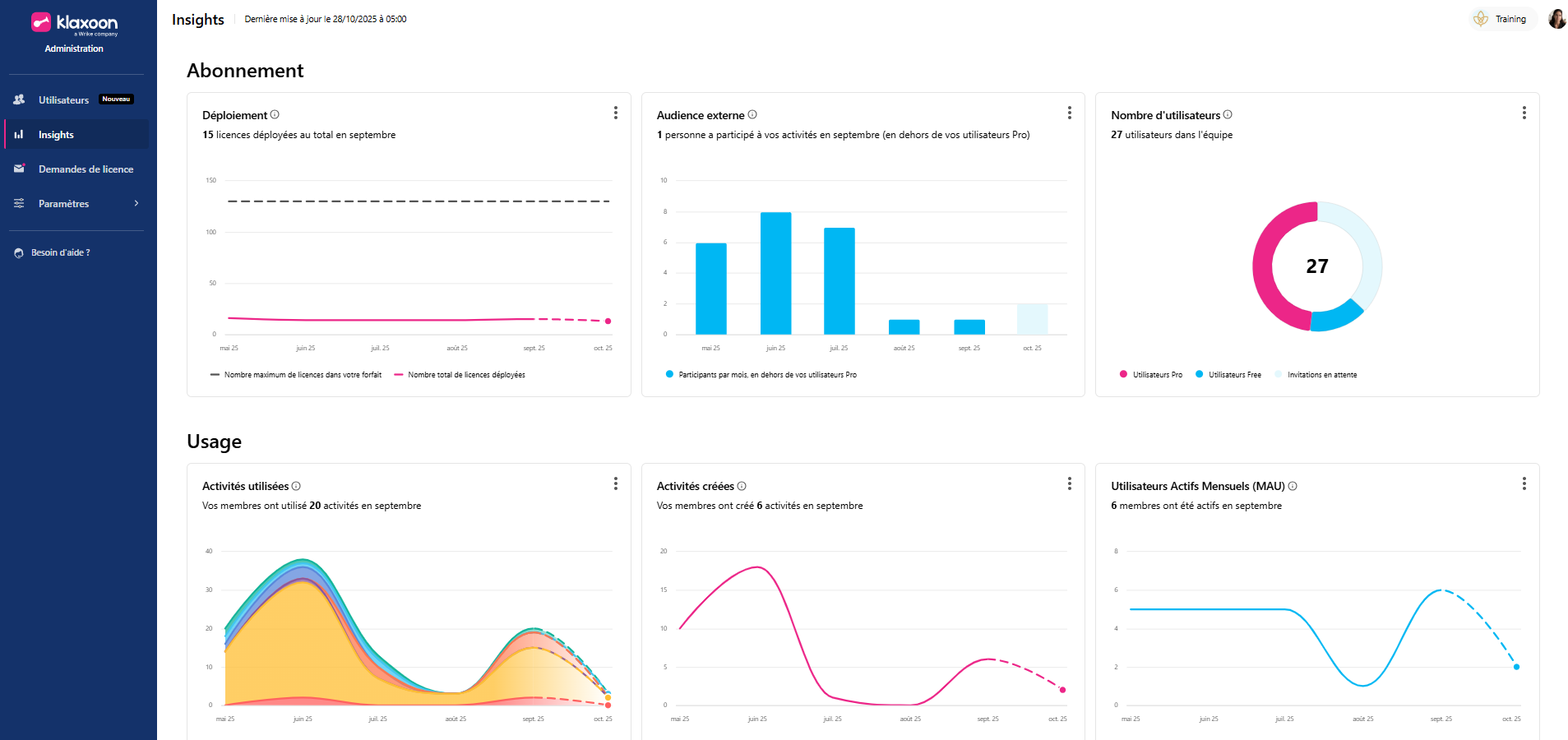Open the Utilisateurs section

click(63, 100)
